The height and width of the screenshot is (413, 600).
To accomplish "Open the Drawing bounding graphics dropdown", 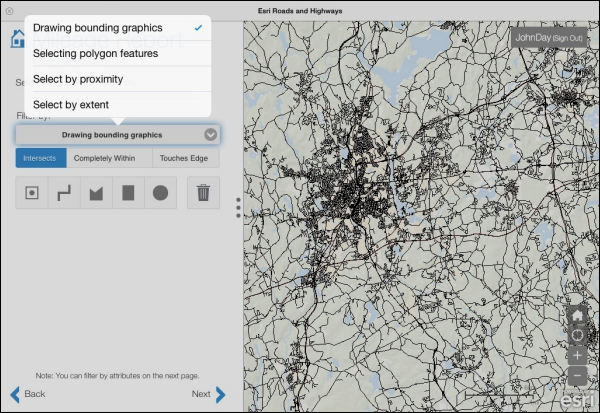I will [118, 134].
